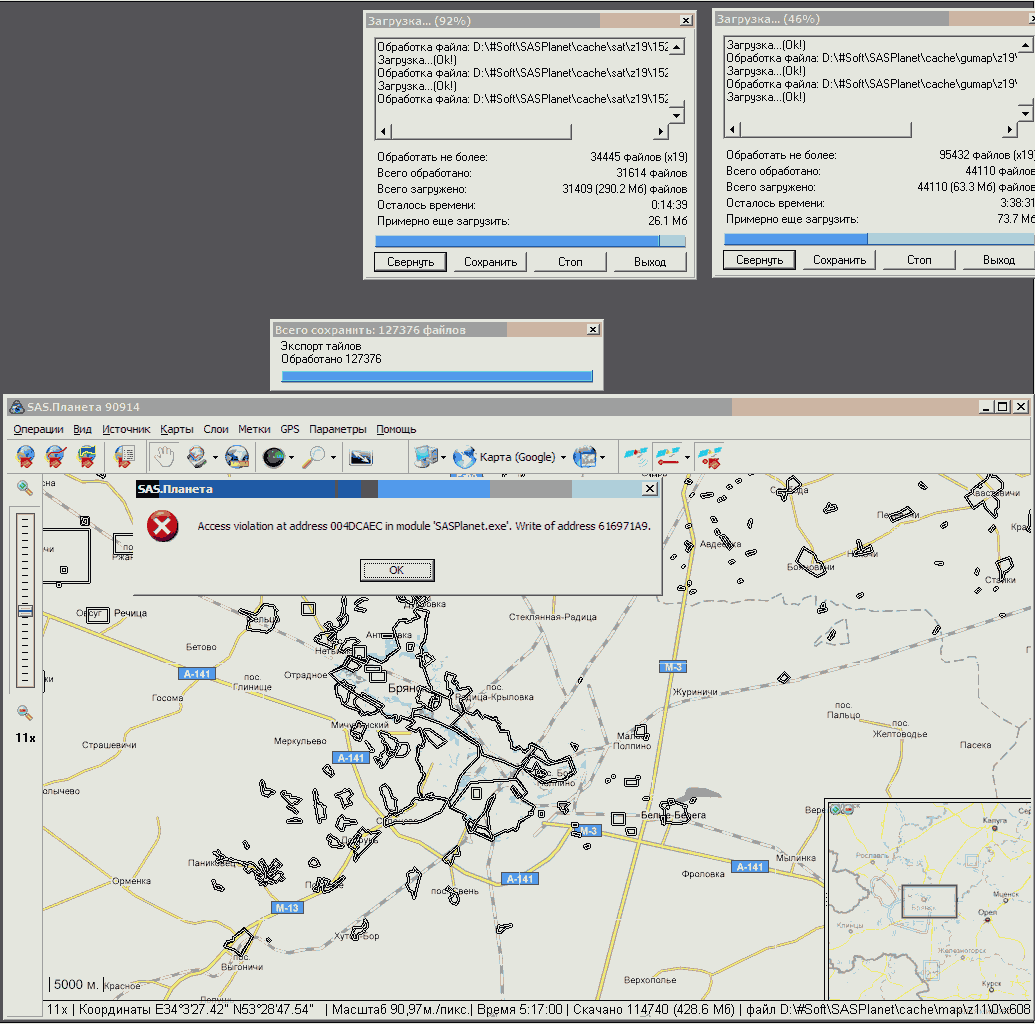1035x1024 pixels.
Task: Click the notepad list icon in toolbar
Action: click(125, 457)
